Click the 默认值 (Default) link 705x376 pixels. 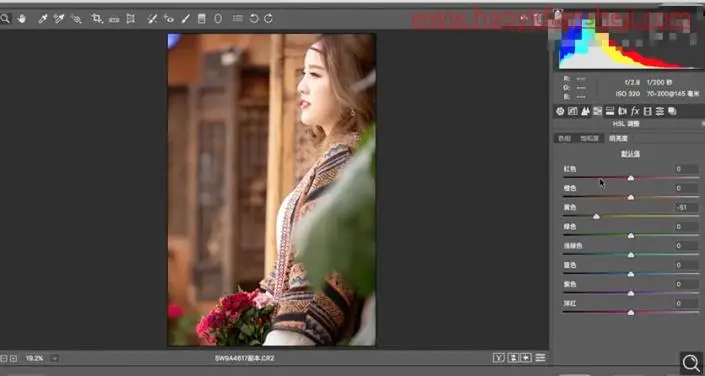[630, 154]
